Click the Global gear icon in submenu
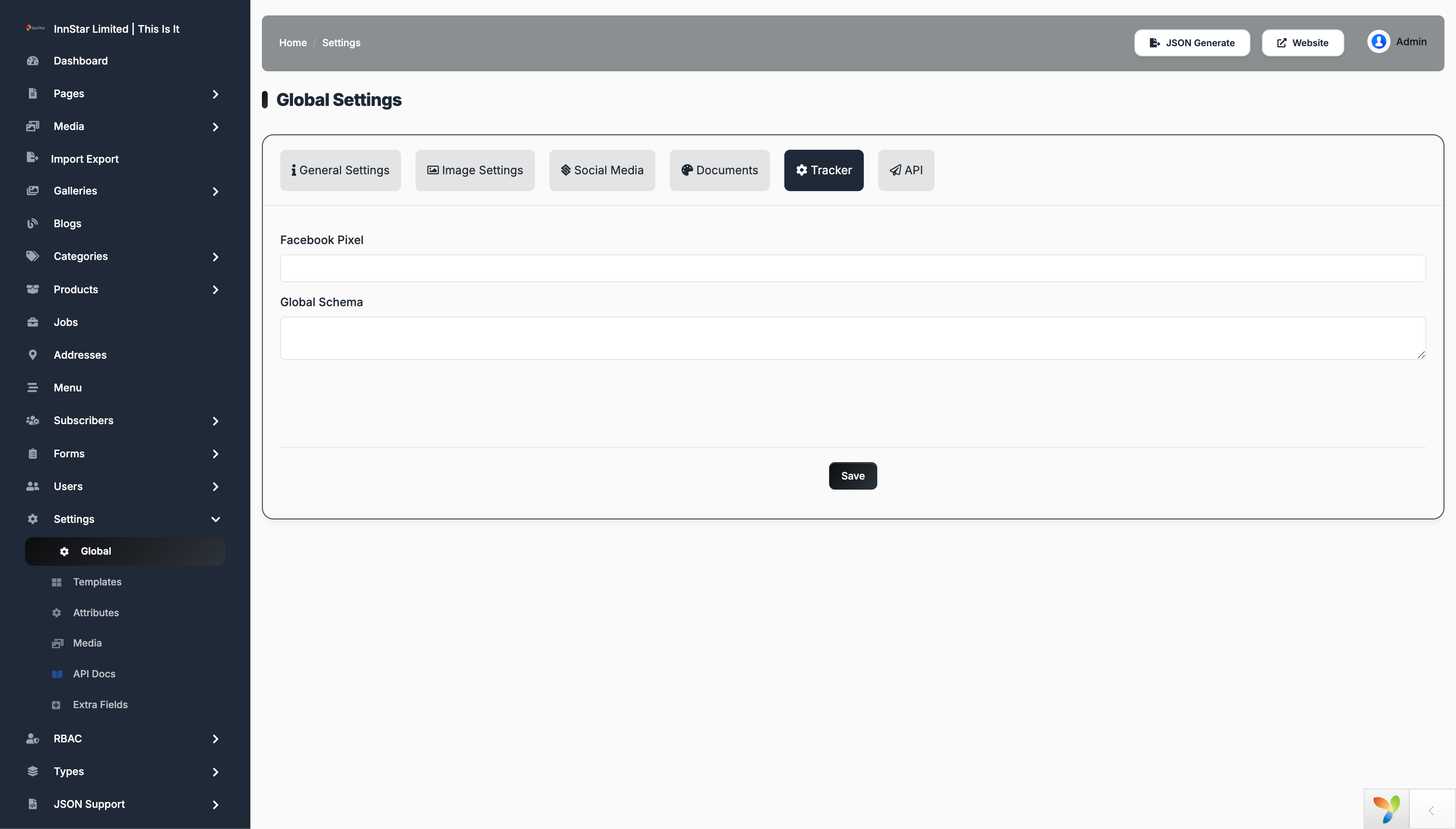Screen dimensions: 1456x829 tap(65, 551)
